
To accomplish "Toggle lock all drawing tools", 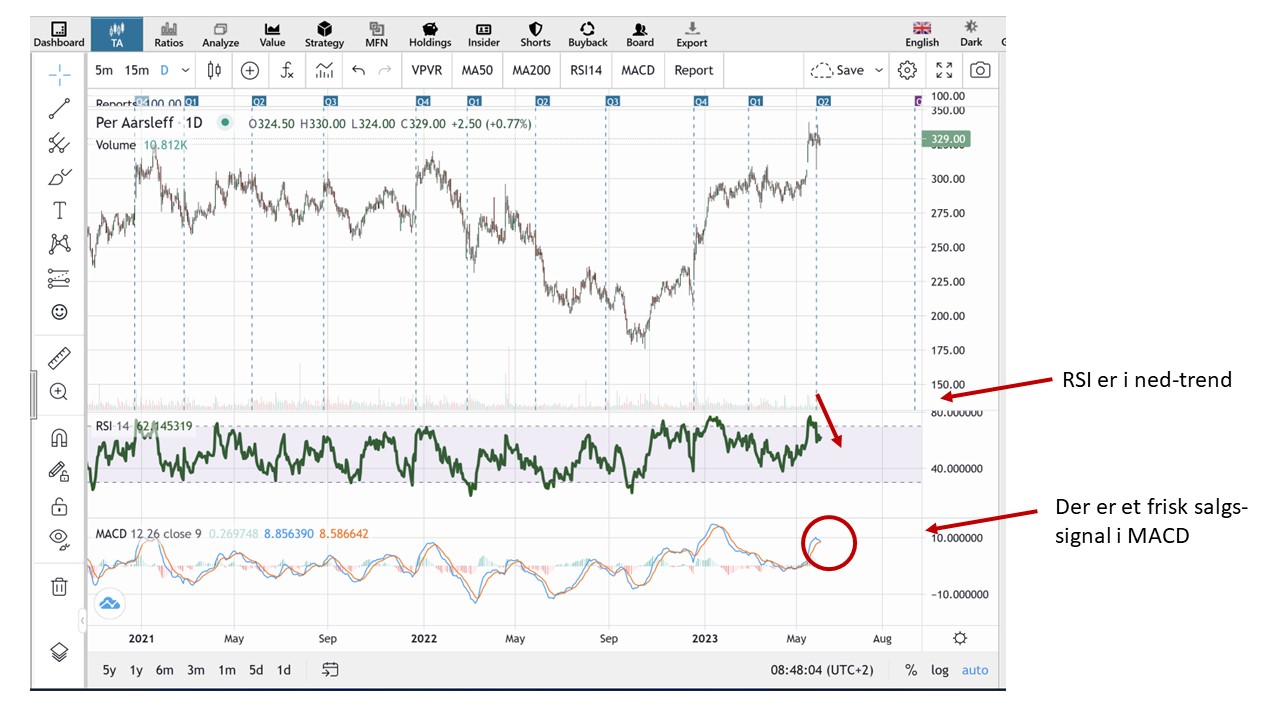I will [x=59, y=505].
